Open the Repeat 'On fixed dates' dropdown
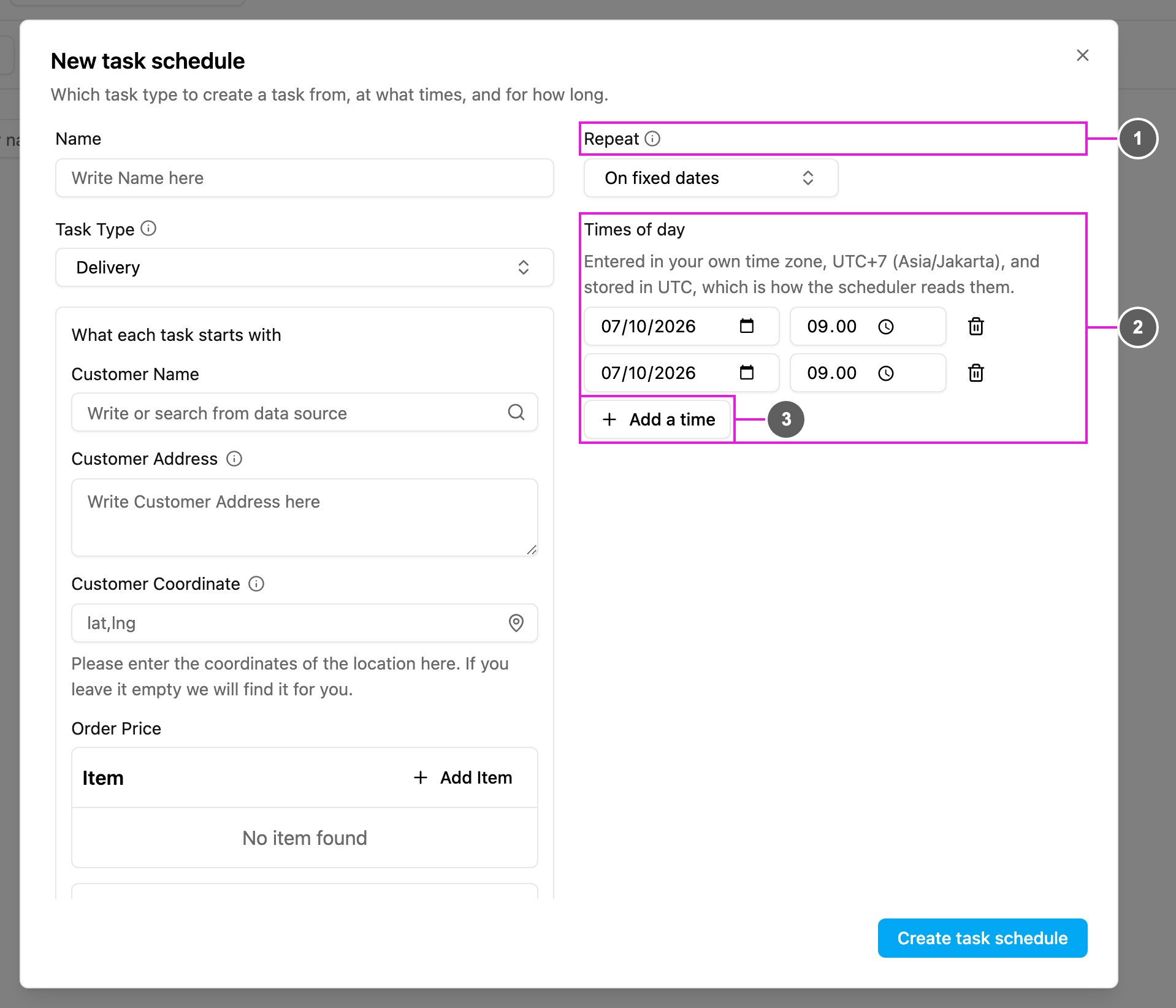1176x1008 pixels. pyautogui.click(x=711, y=178)
